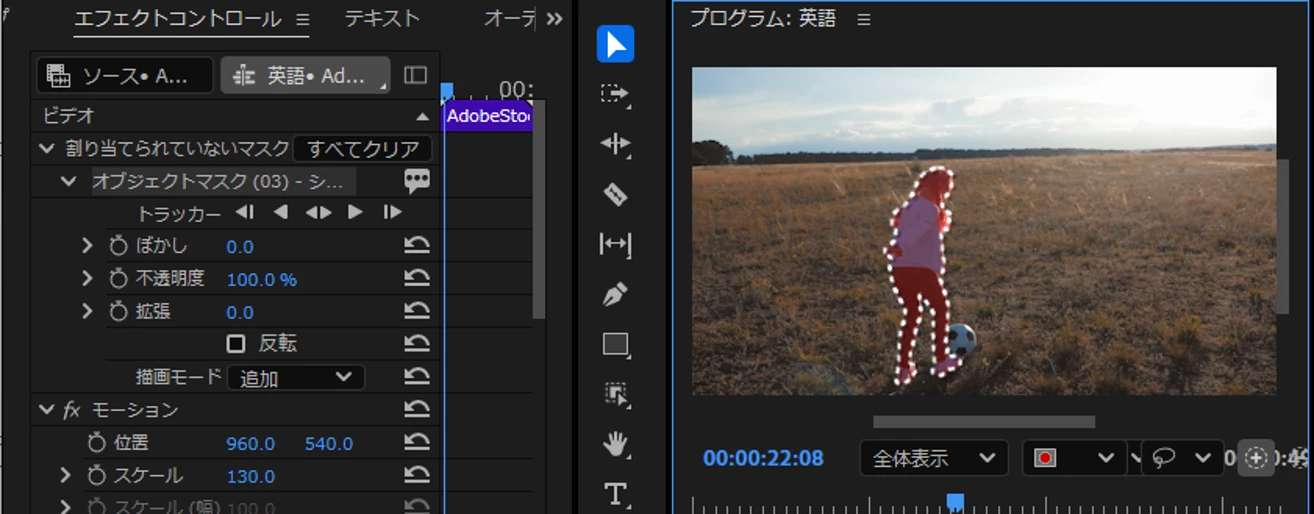Select the Track Select Forward tool
The image size is (1314, 514).
pos(616,94)
